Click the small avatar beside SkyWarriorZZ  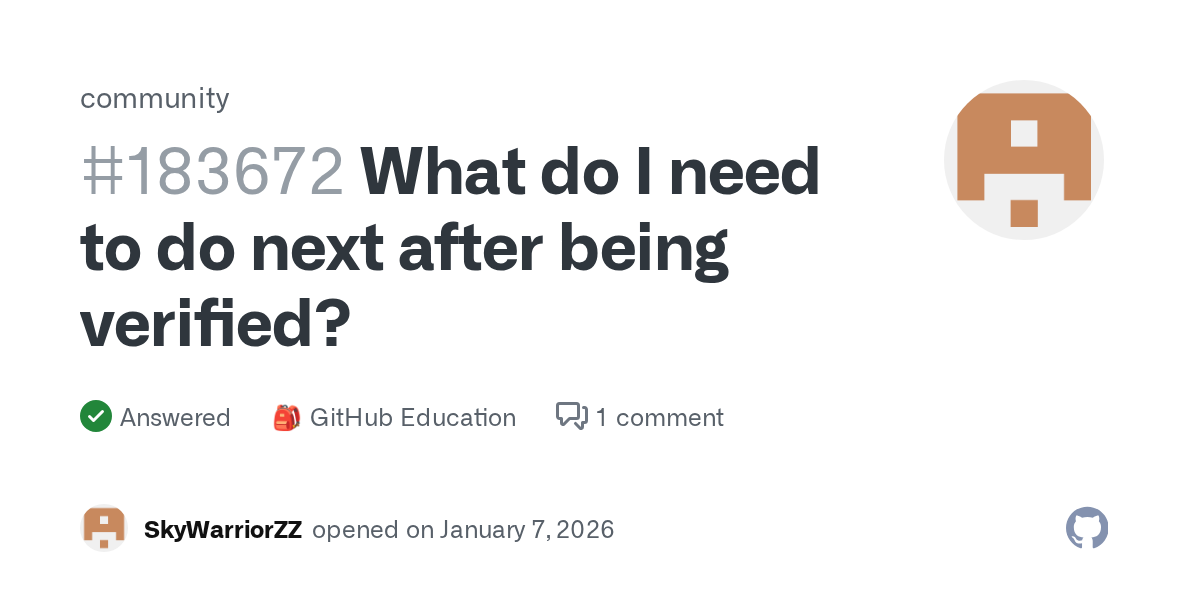pyautogui.click(x=104, y=528)
